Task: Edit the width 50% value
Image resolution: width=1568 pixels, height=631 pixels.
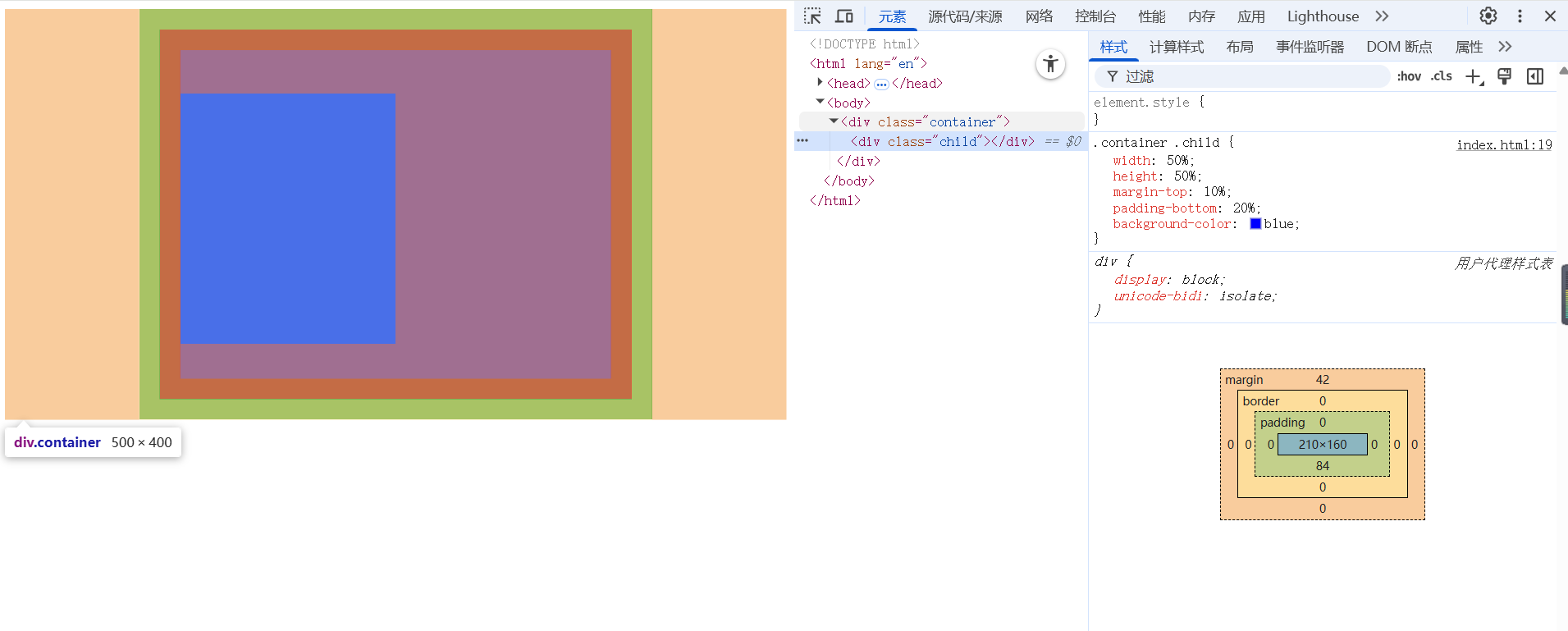Action: point(1178,161)
